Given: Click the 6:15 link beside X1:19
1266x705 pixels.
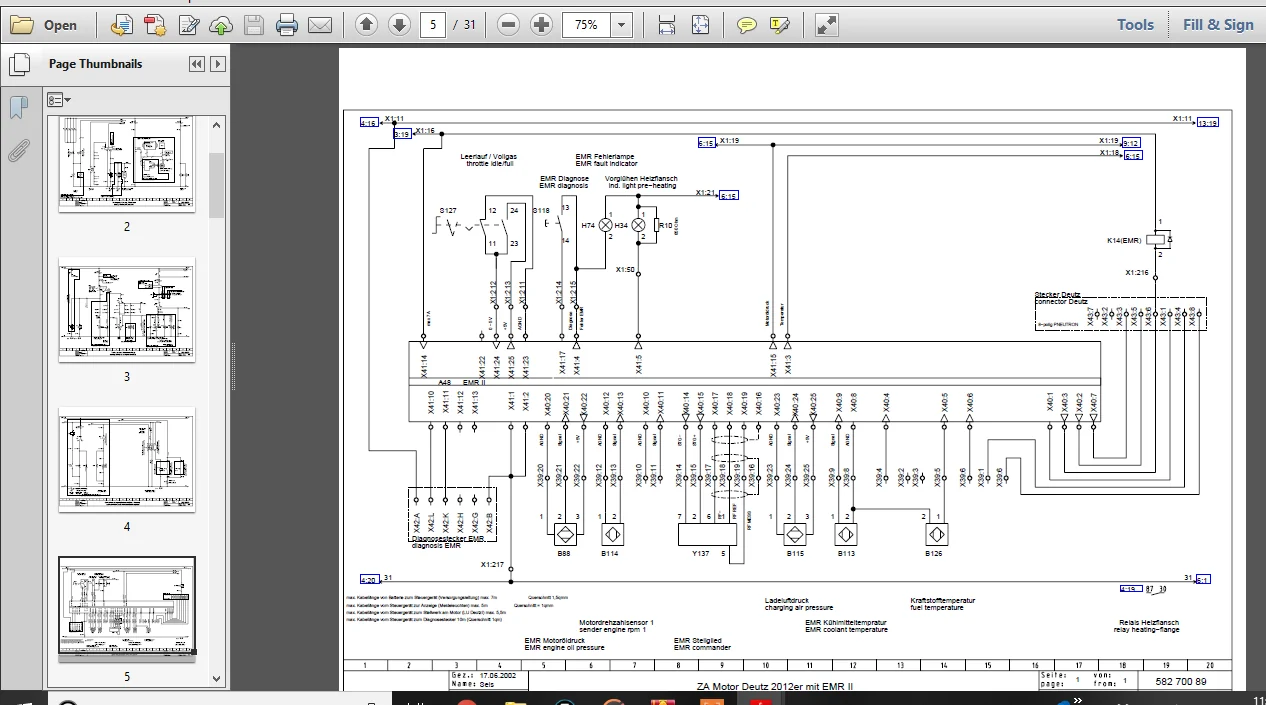Looking at the screenshot, I should point(706,144).
